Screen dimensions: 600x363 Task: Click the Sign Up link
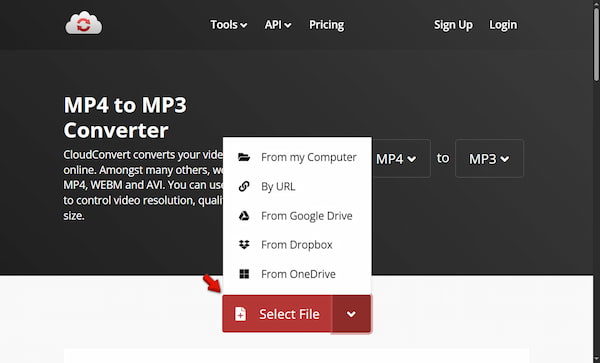(x=453, y=25)
